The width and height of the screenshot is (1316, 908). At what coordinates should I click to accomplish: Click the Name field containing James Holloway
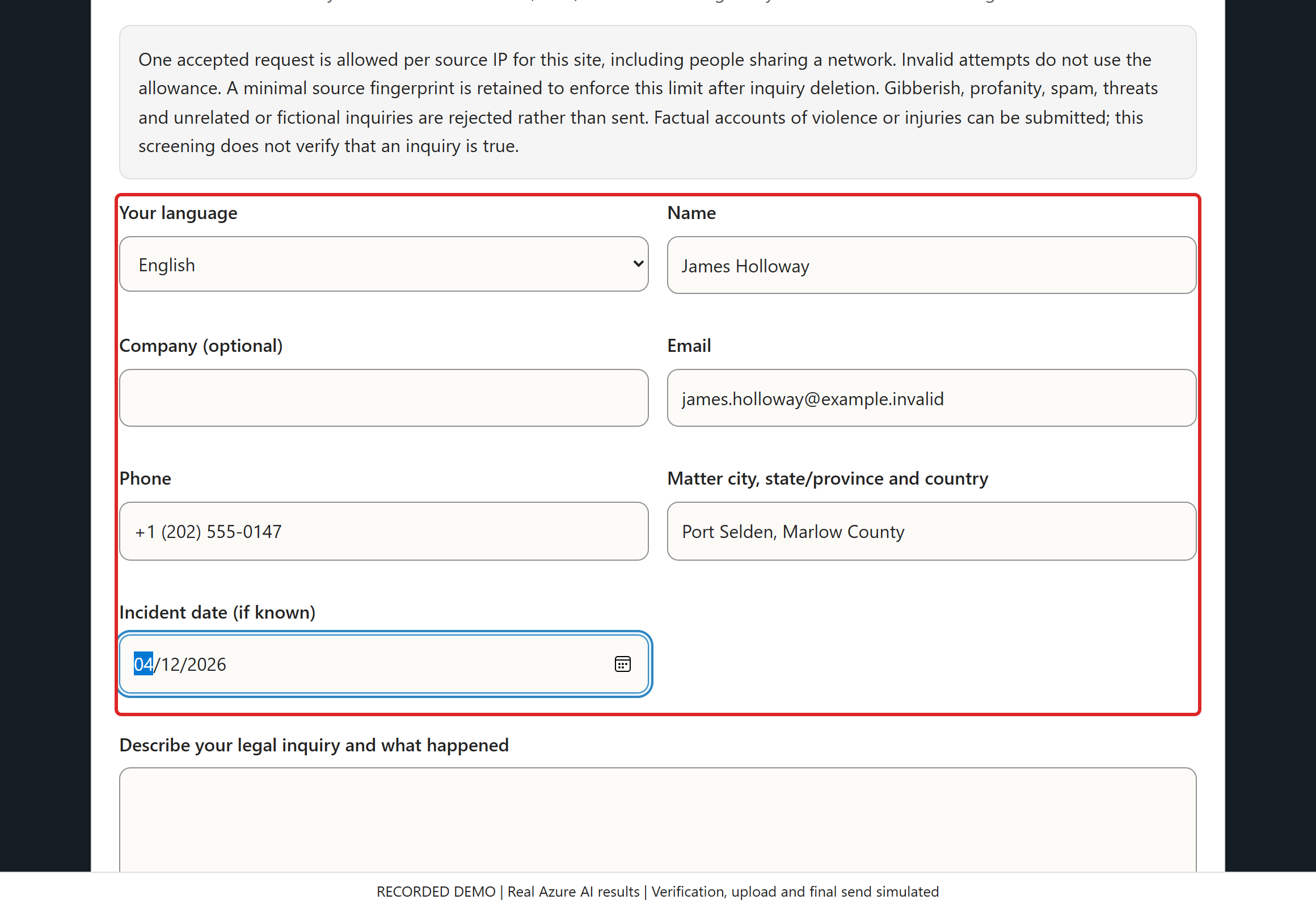click(931, 265)
